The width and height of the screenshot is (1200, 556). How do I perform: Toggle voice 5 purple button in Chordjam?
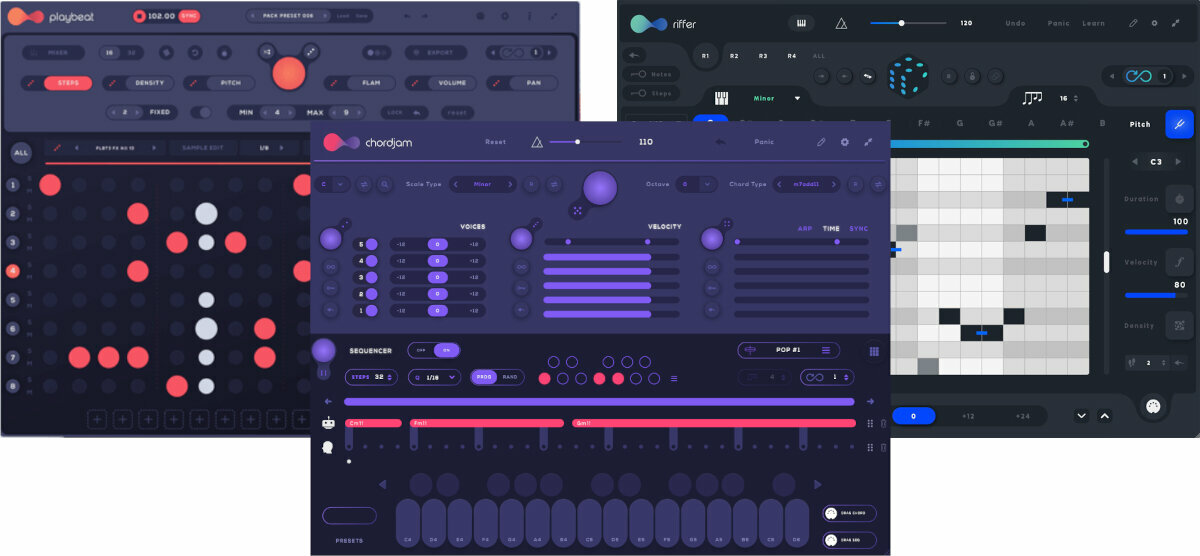click(371, 244)
